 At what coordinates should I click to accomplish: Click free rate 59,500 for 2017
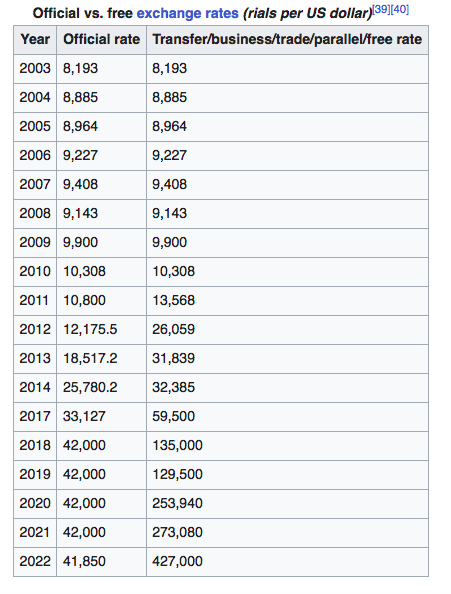click(287, 416)
